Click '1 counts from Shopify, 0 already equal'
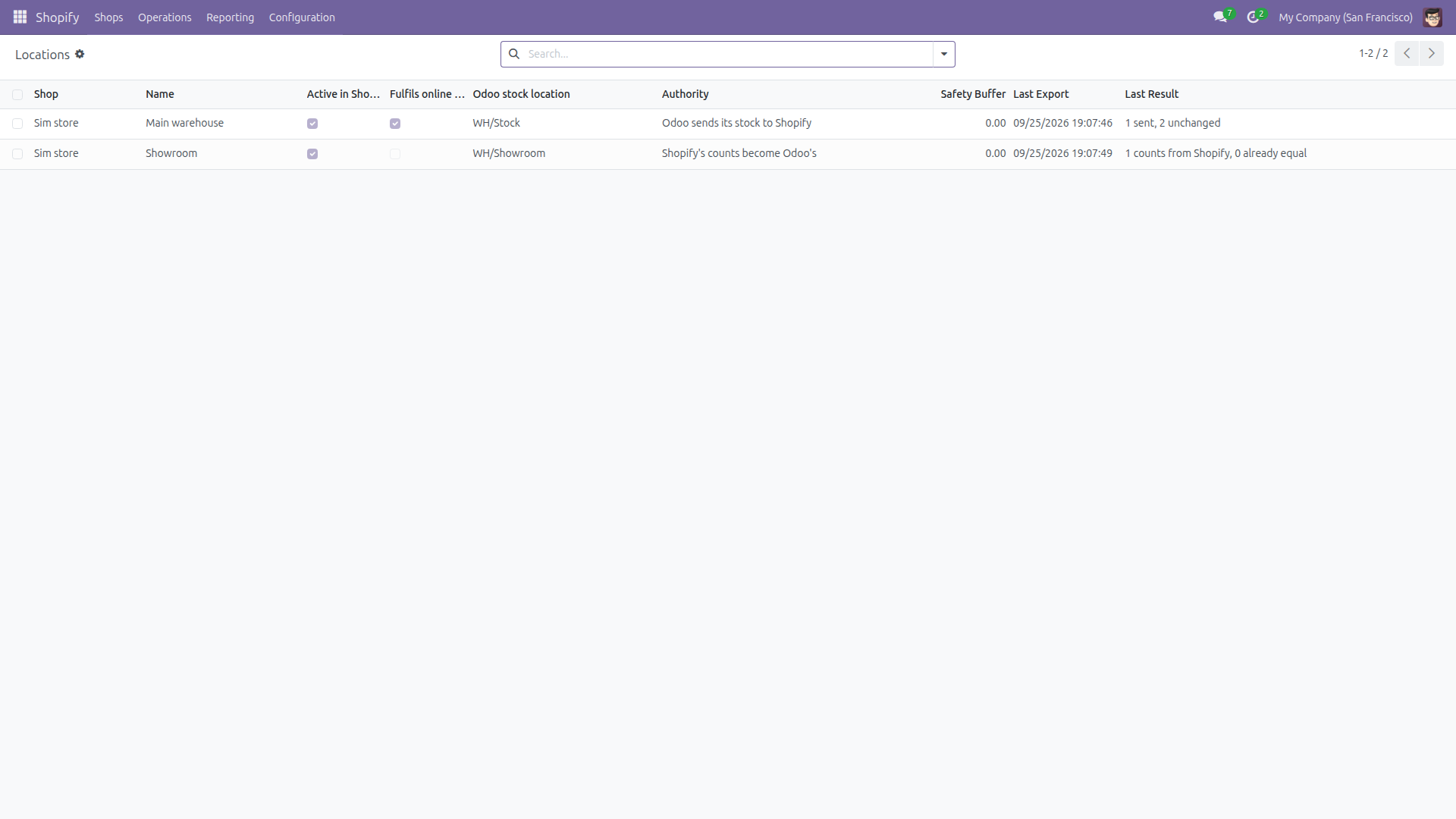Screen dimensions: 1456x819 [1216, 153]
